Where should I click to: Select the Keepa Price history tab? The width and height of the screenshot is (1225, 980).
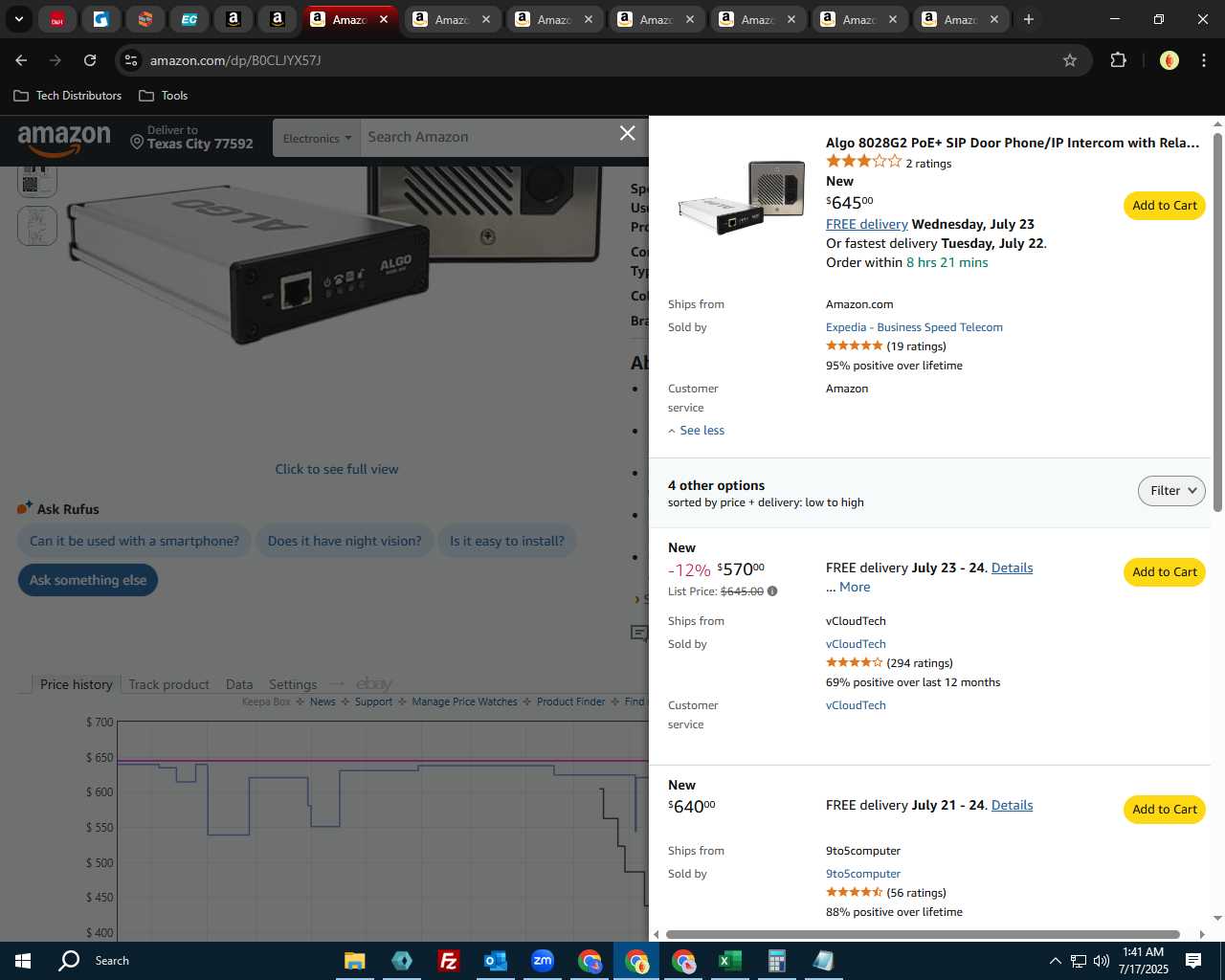point(76,684)
